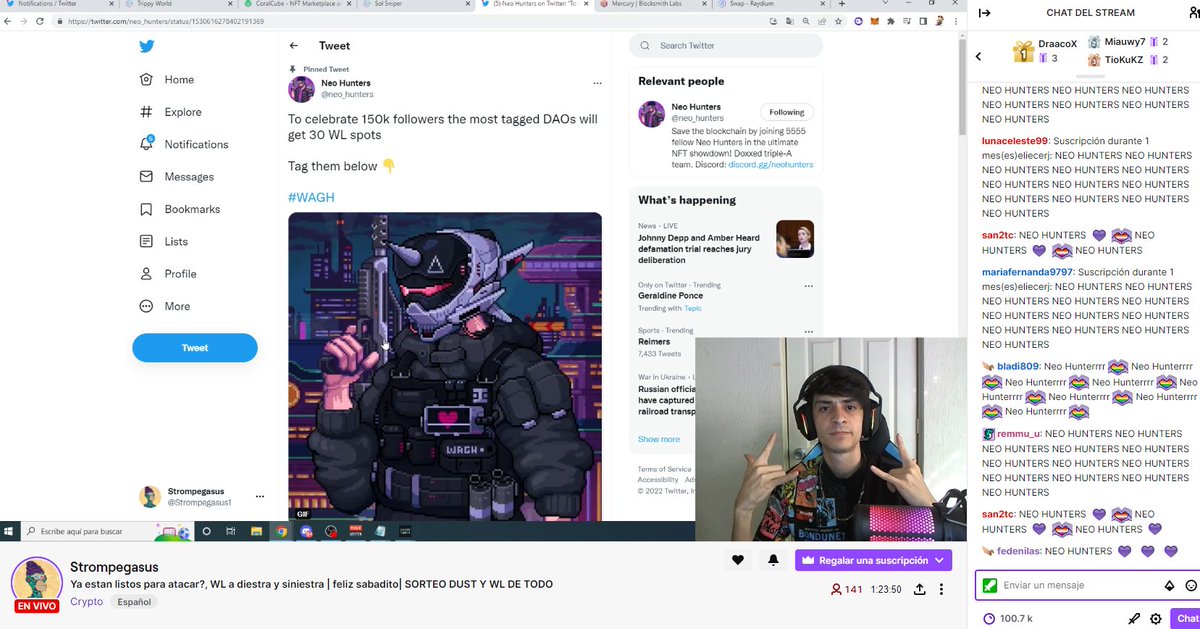Open DraacoX top gifter entry
The width and height of the screenshot is (1200, 629).
click(1045, 51)
